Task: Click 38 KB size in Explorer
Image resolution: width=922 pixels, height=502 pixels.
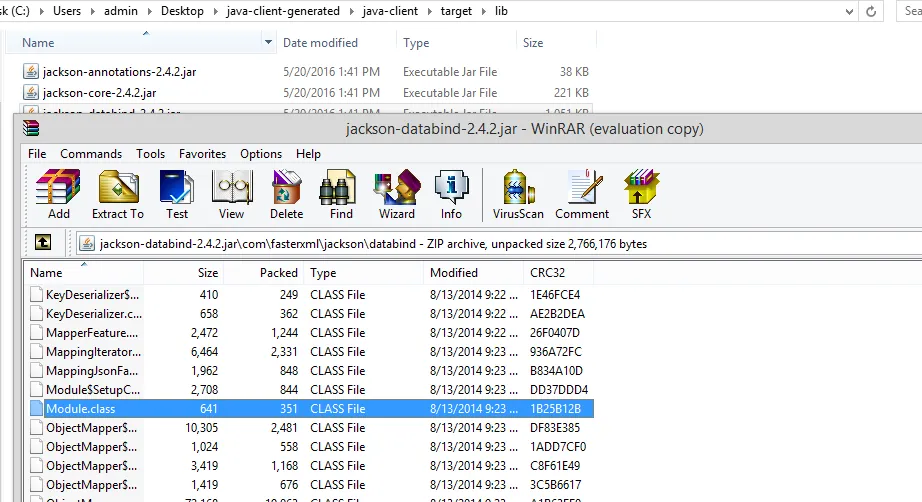Action: click(574, 72)
